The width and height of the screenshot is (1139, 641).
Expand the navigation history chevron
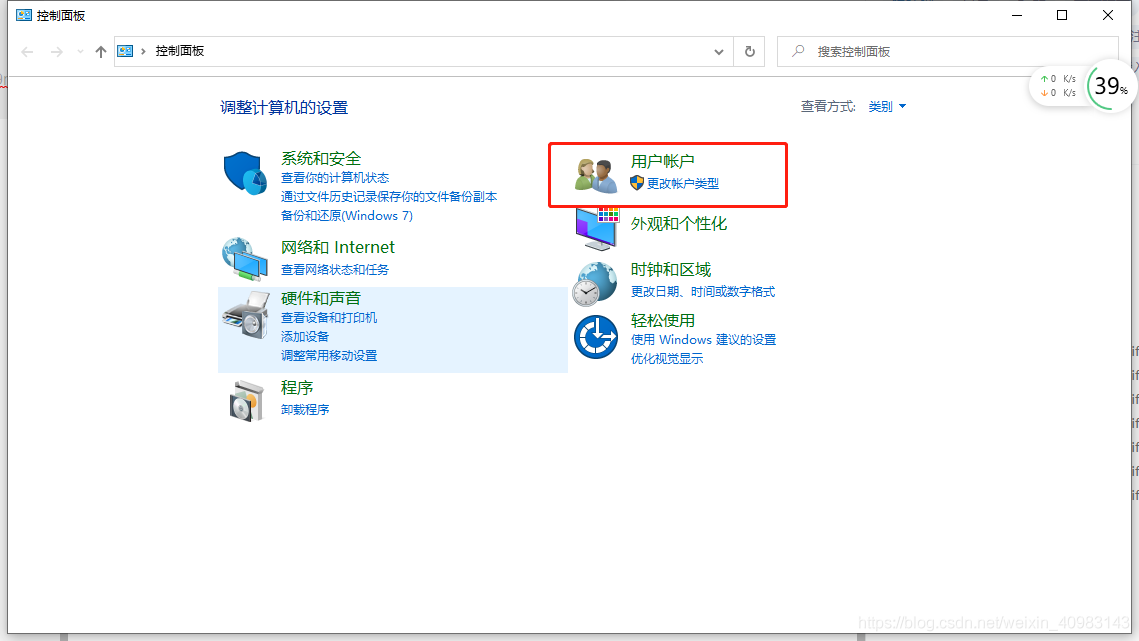coord(80,51)
